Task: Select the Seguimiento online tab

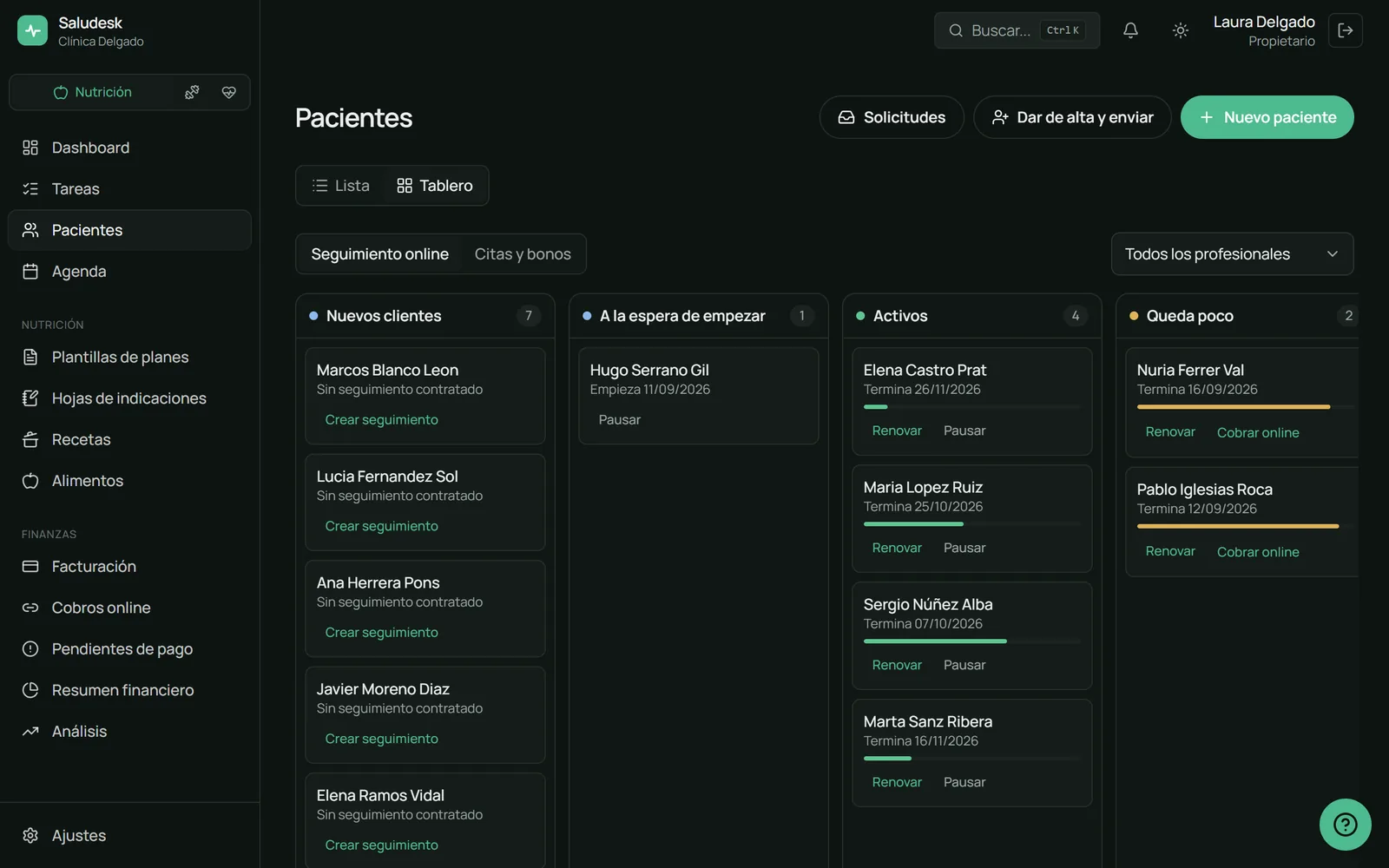Action: point(379,254)
